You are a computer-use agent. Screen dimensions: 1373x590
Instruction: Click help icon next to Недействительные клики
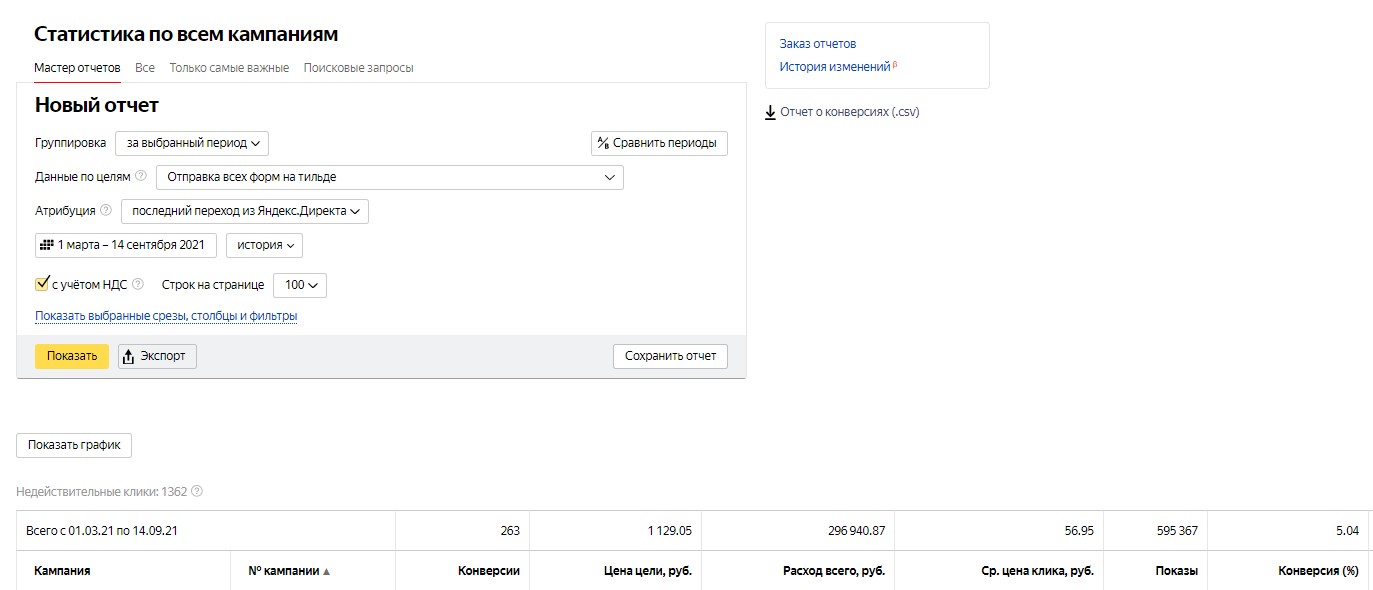coord(197,491)
